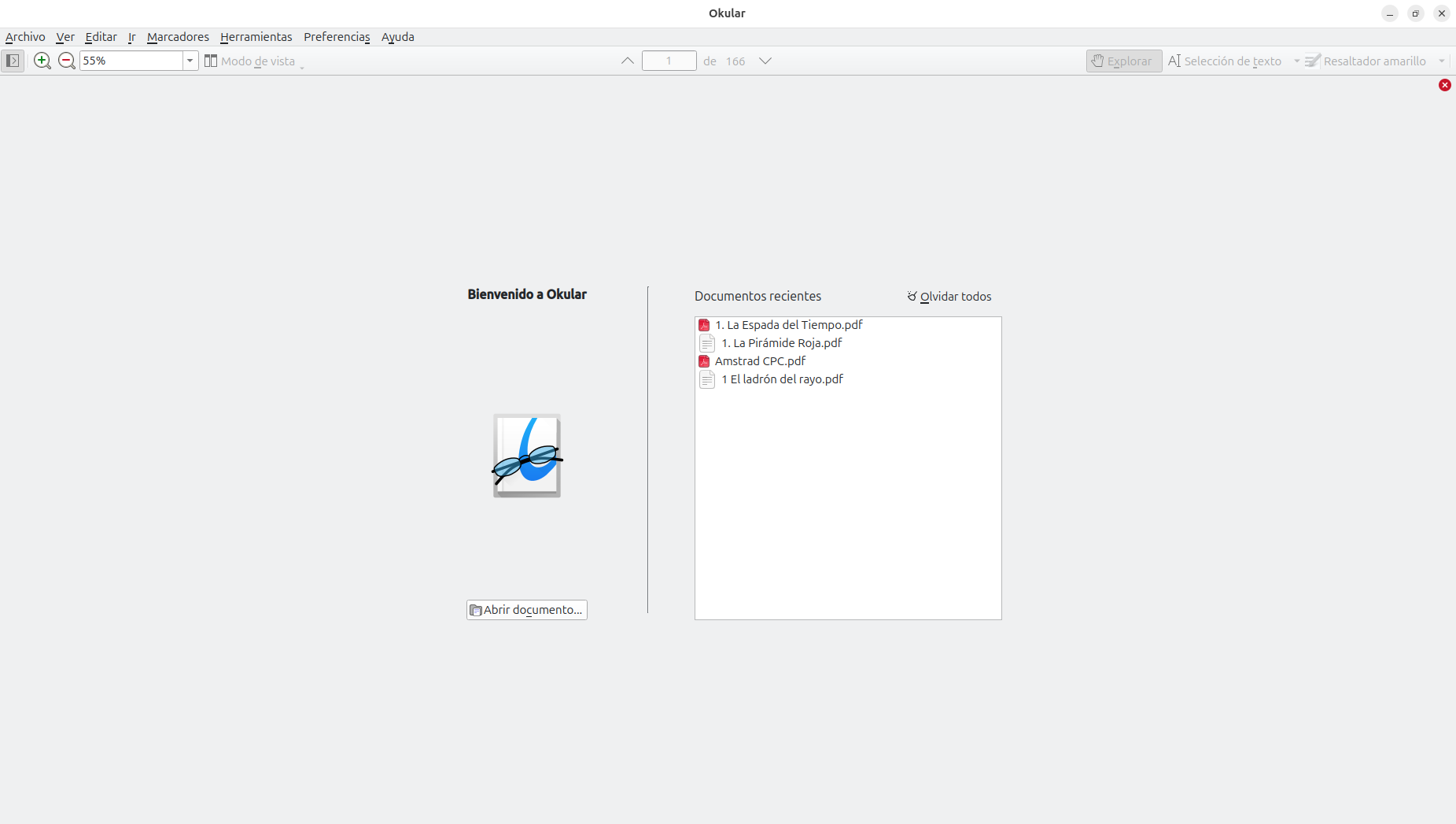Activate the Selección de texto tool
The image size is (1456, 824).
(1226, 61)
